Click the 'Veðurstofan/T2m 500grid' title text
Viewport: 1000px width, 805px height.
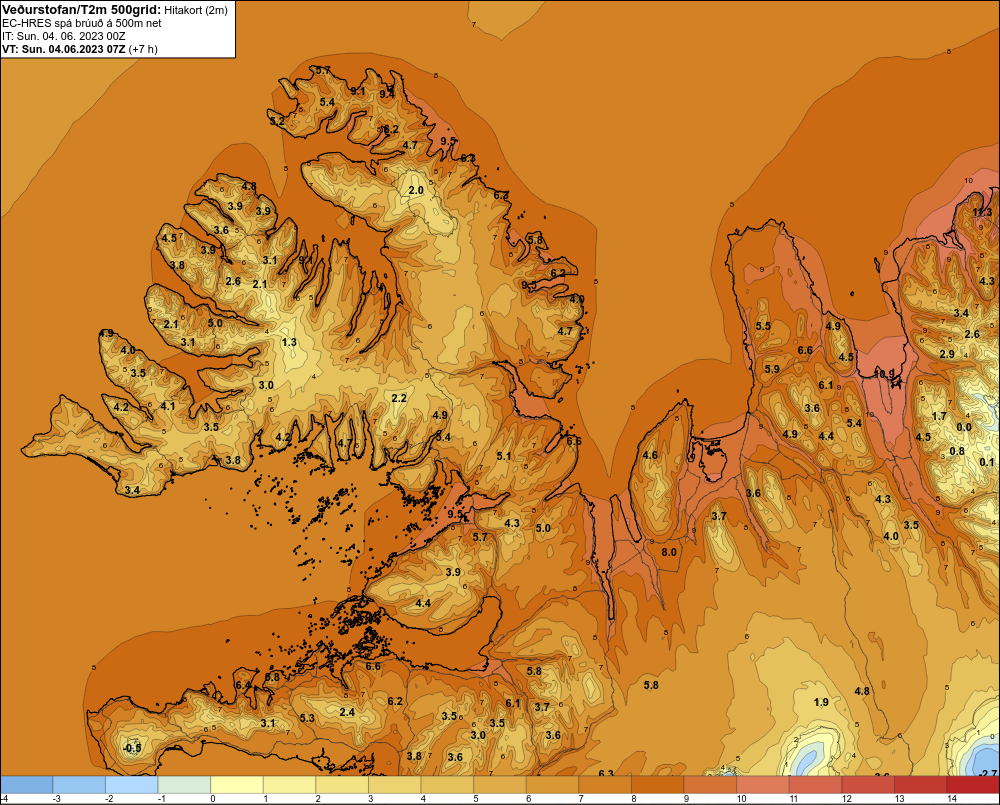click(80, 10)
